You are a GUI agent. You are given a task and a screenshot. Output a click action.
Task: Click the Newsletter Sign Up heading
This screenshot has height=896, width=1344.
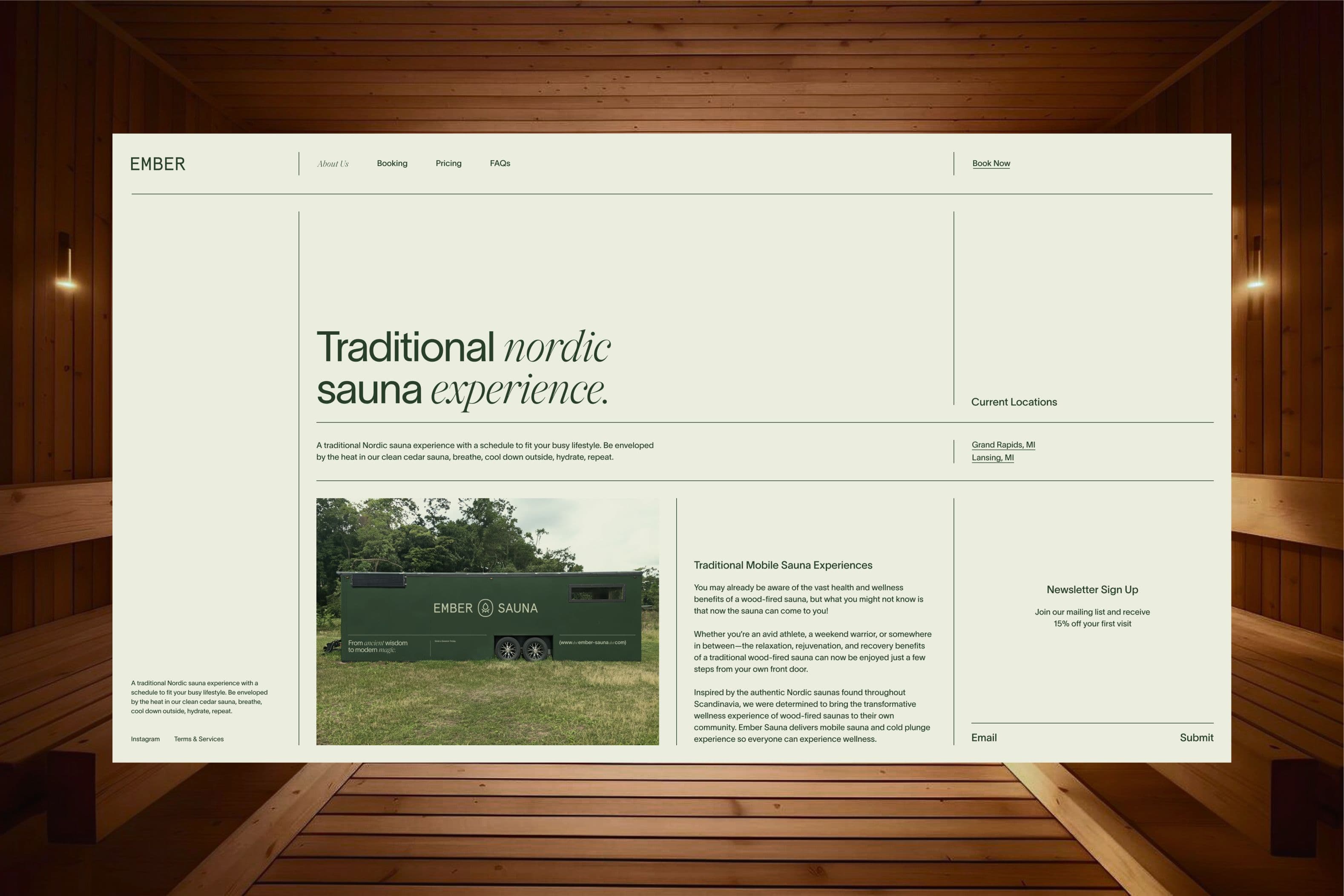(x=1092, y=589)
